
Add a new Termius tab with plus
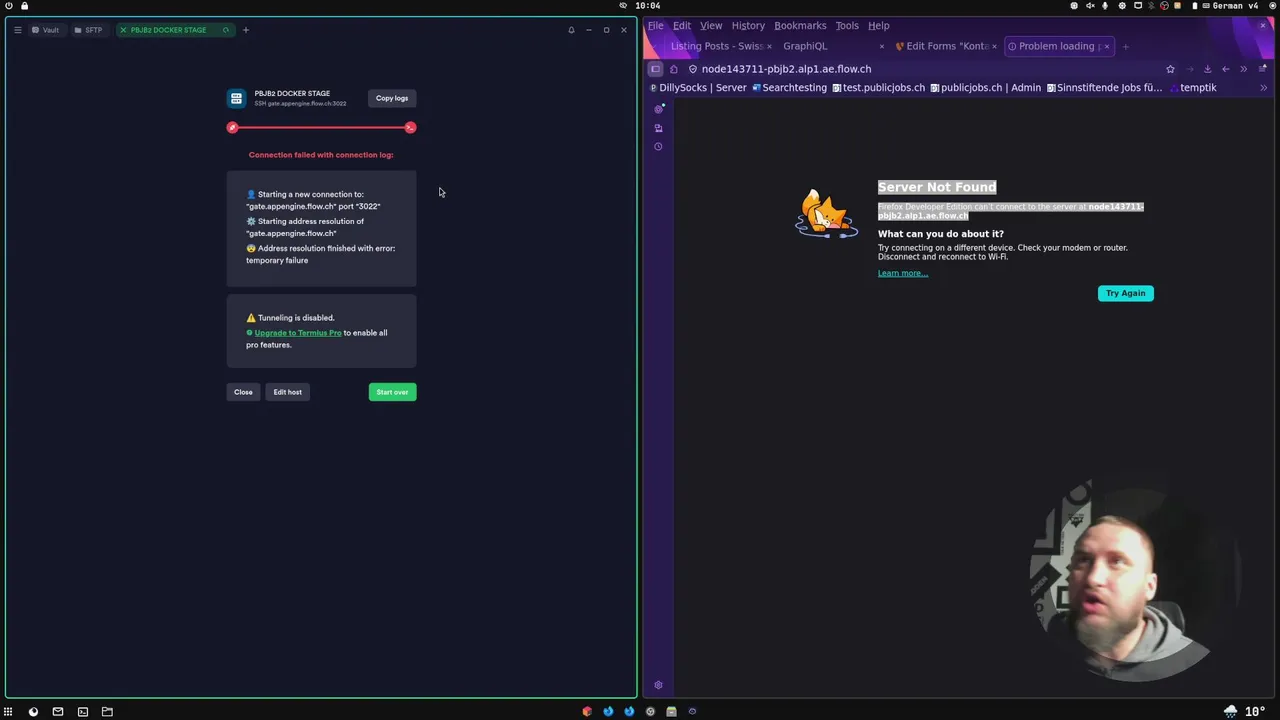pyautogui.click(x=246, y=30)
